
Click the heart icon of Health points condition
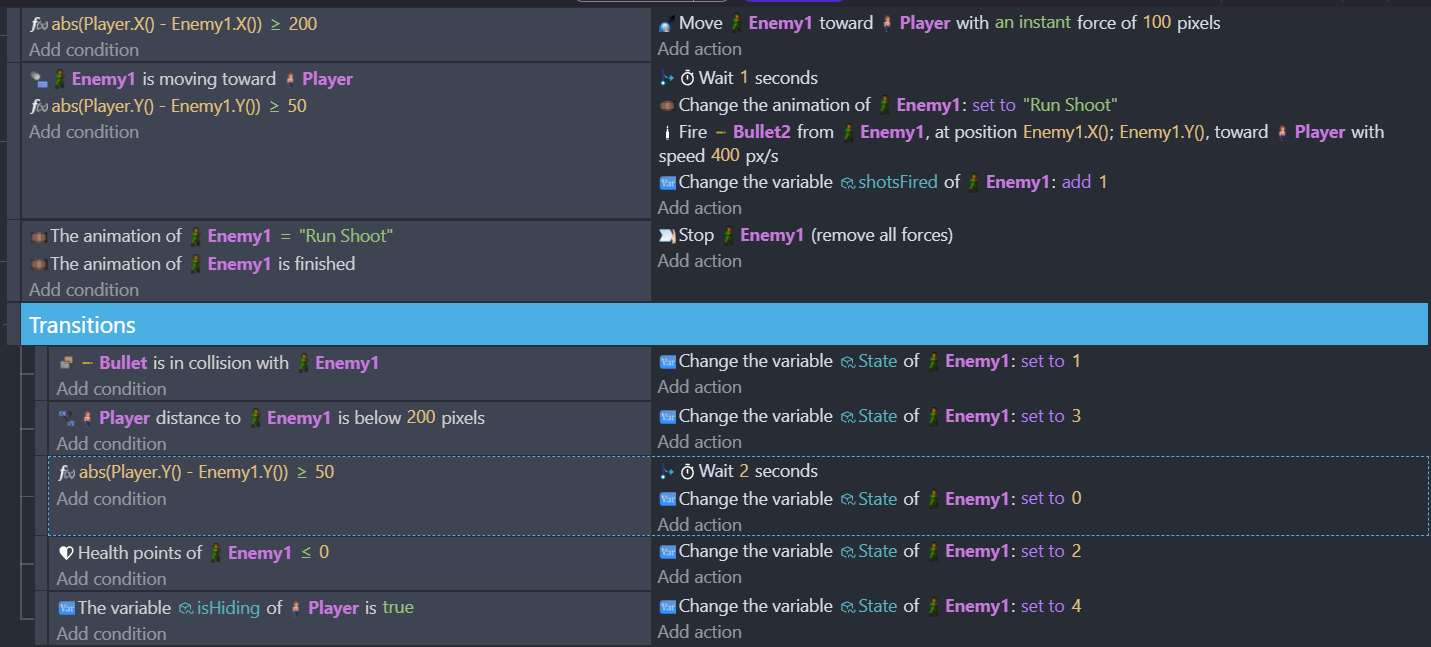click(66, 553)
